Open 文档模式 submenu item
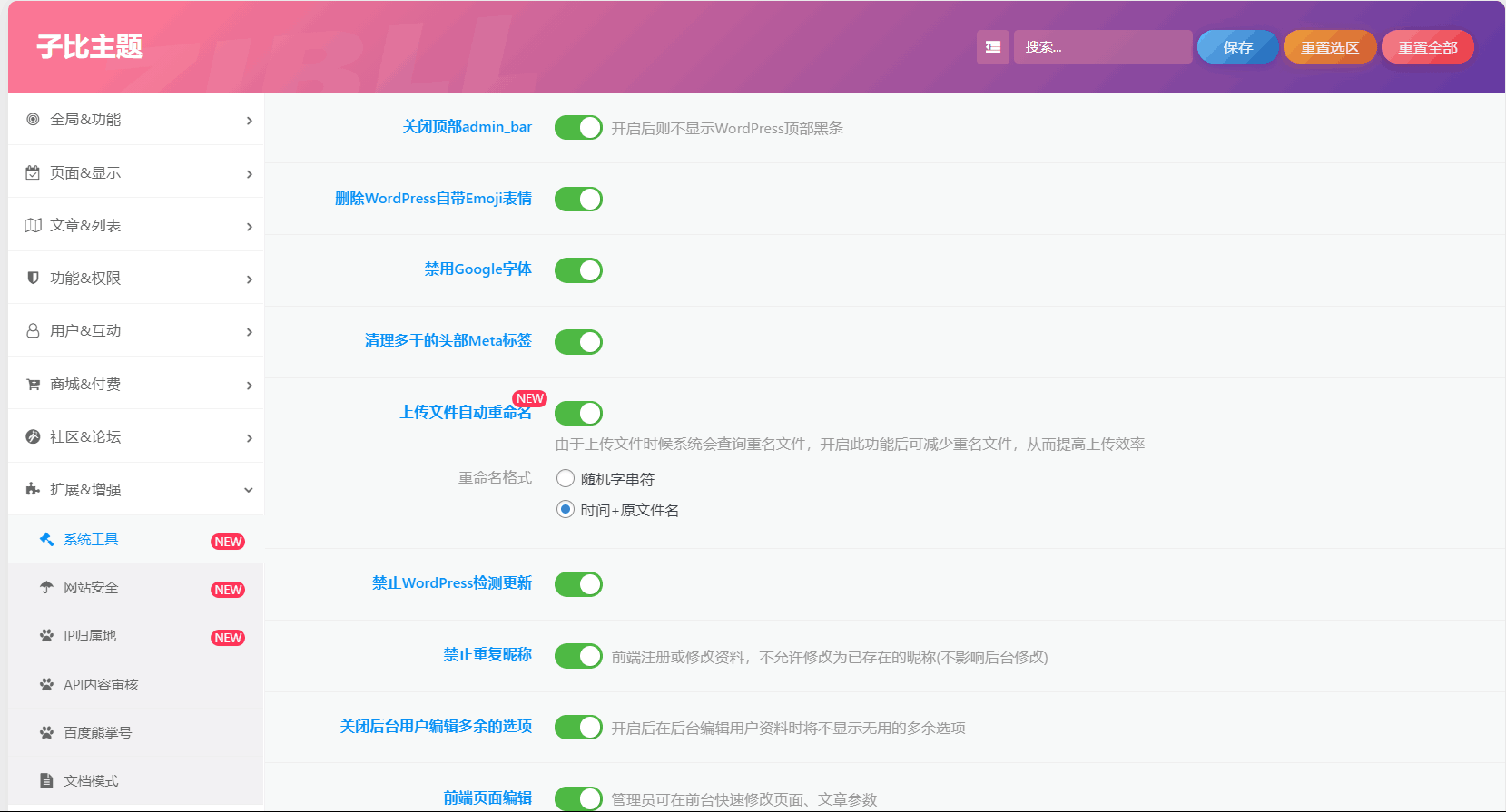The height and width of the screenshot is (812, 1506). click(x=136, y=780)
